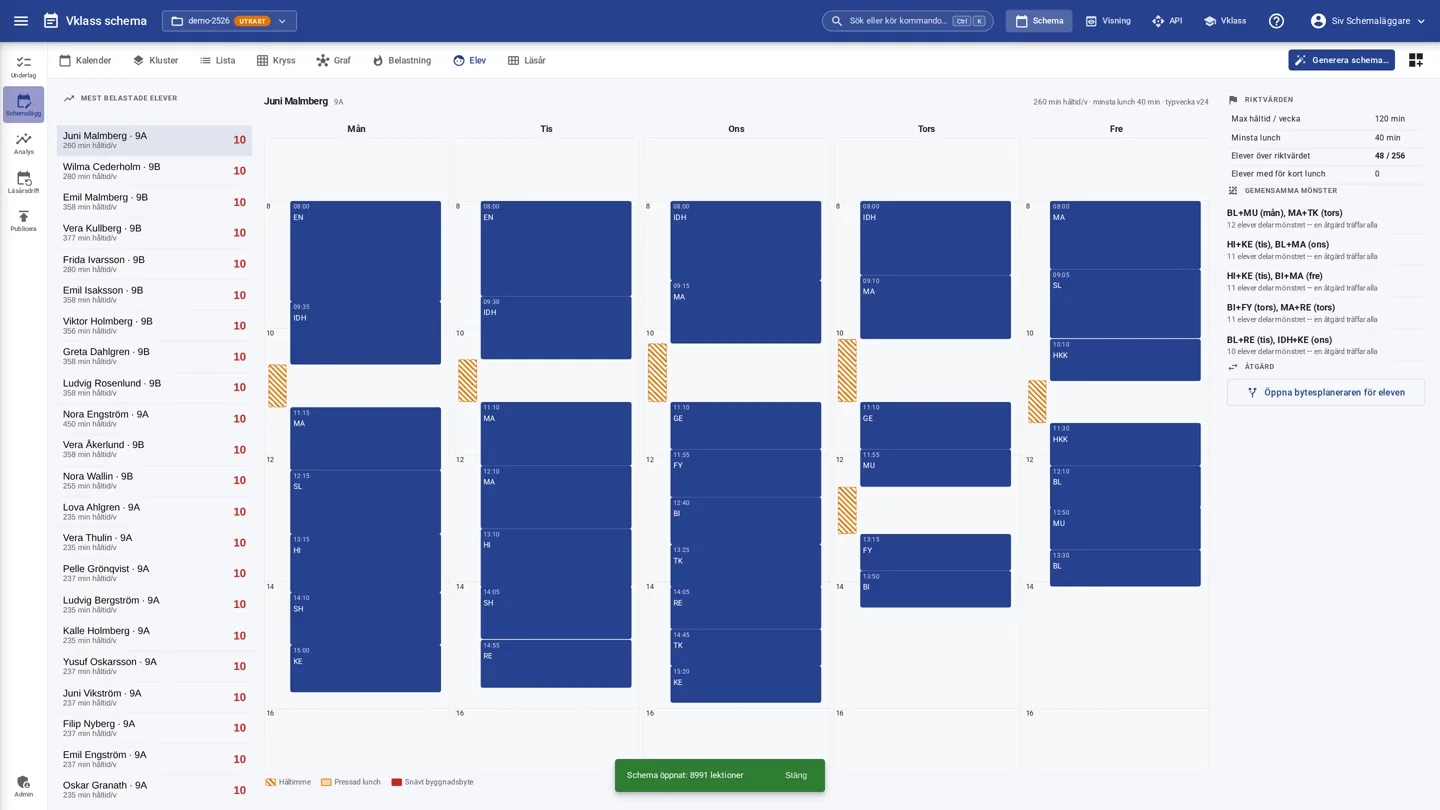This screenshot has width=1440, height=810.
Task: Select student Nora Engström 9A
Action: pyautogui.click(x=154, y=419)
